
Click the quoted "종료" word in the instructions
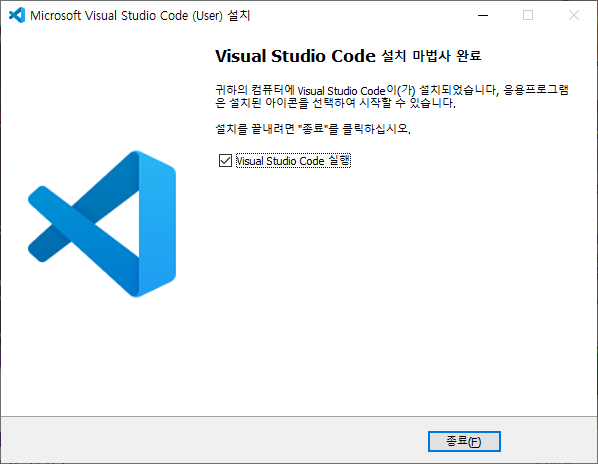313,128
